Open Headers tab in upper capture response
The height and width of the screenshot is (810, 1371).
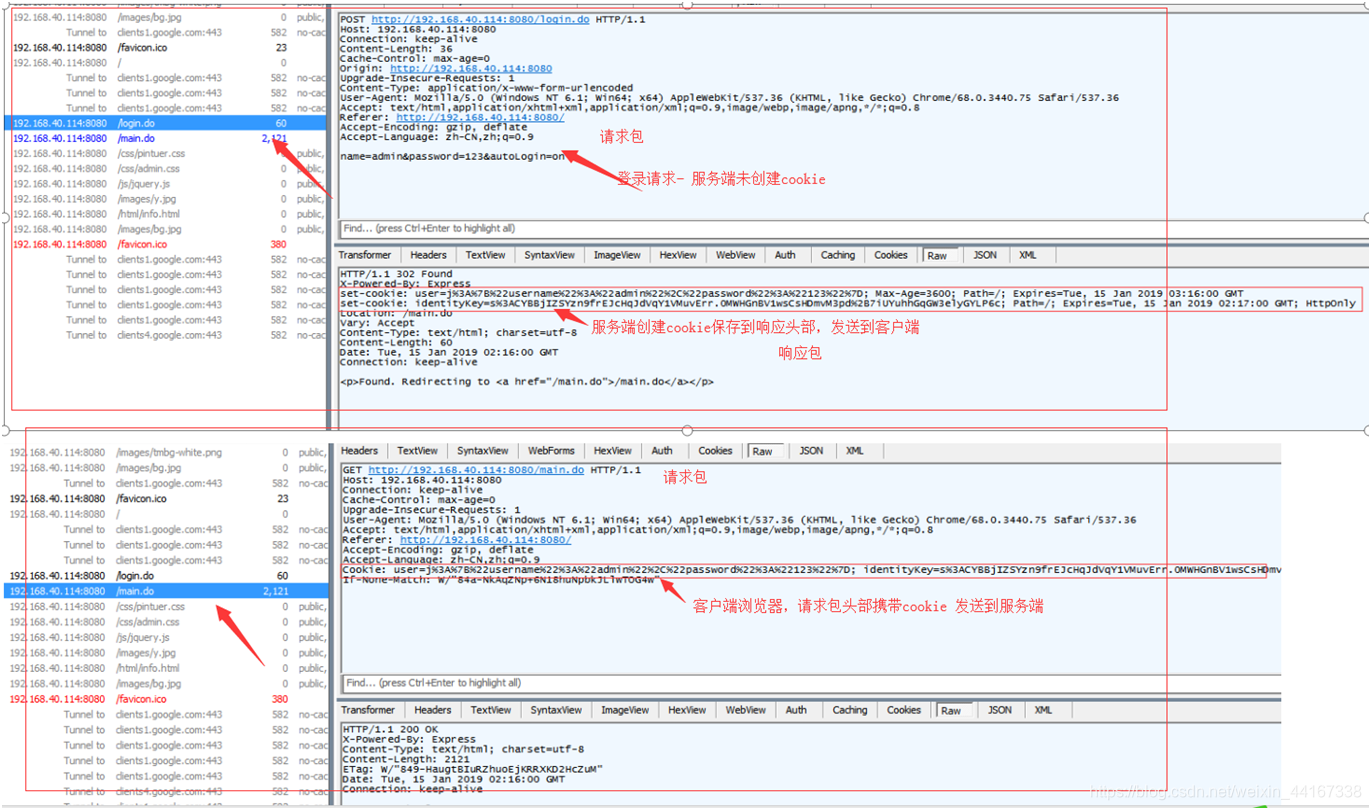tap(428, 255)
